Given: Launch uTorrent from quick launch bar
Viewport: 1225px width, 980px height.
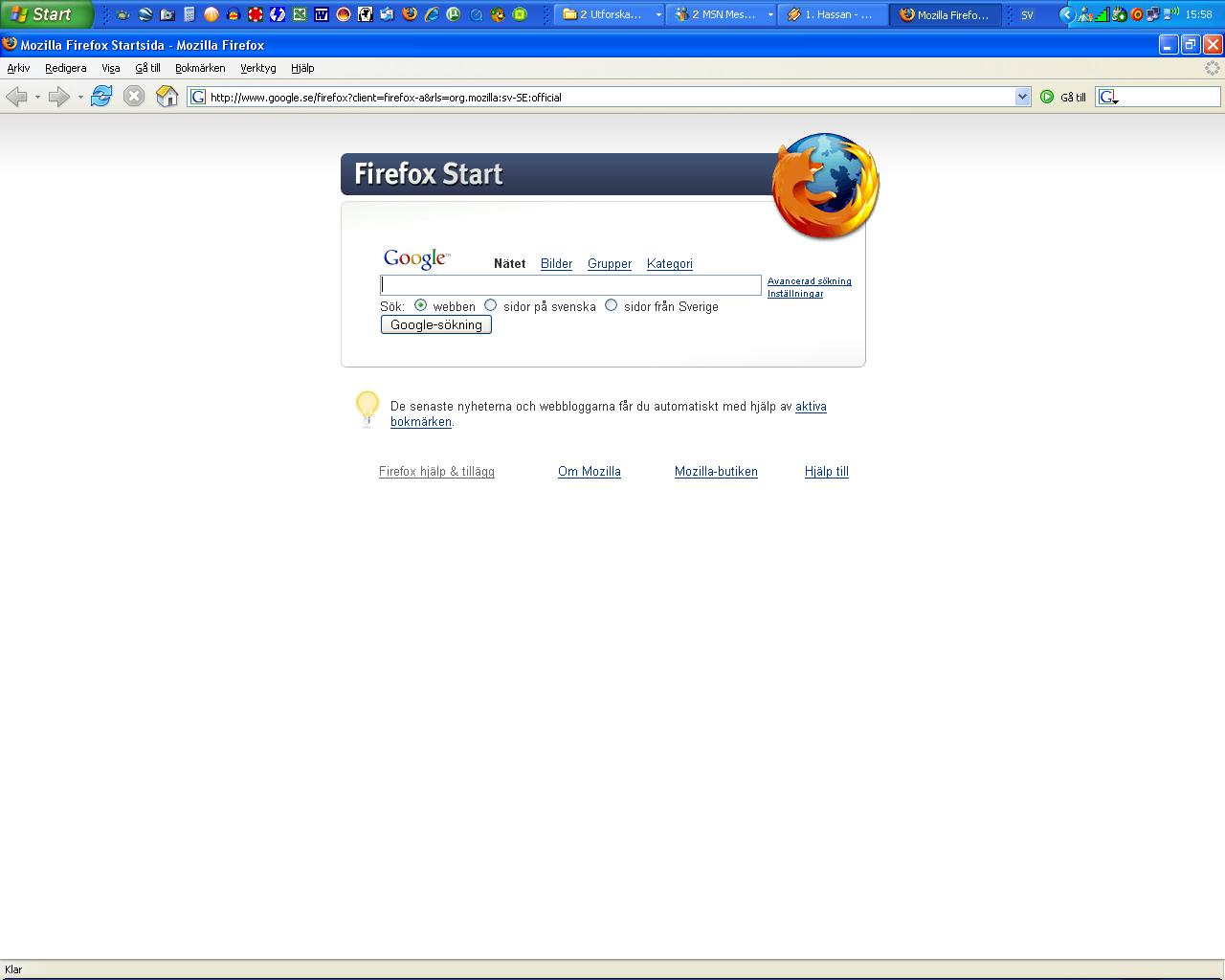Looking at the screenshot, I should [x=454, y=14].
